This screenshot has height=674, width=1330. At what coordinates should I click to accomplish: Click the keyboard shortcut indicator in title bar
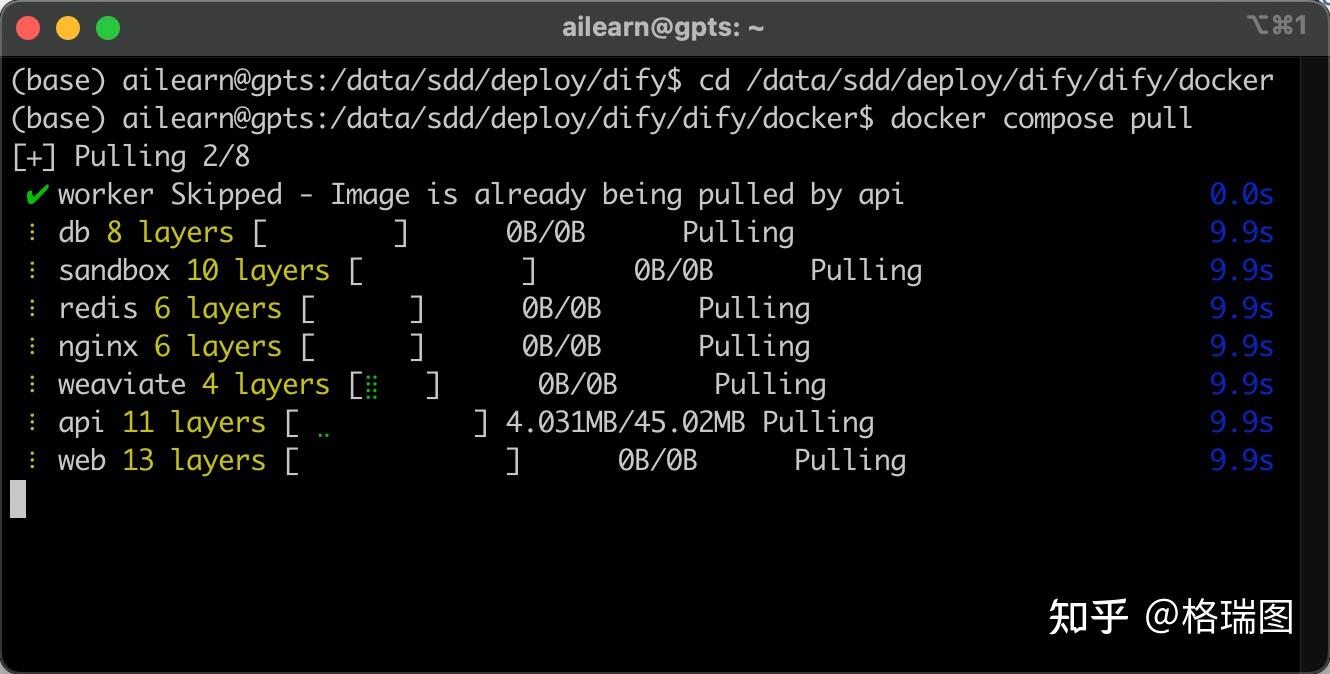[1276, 26]
